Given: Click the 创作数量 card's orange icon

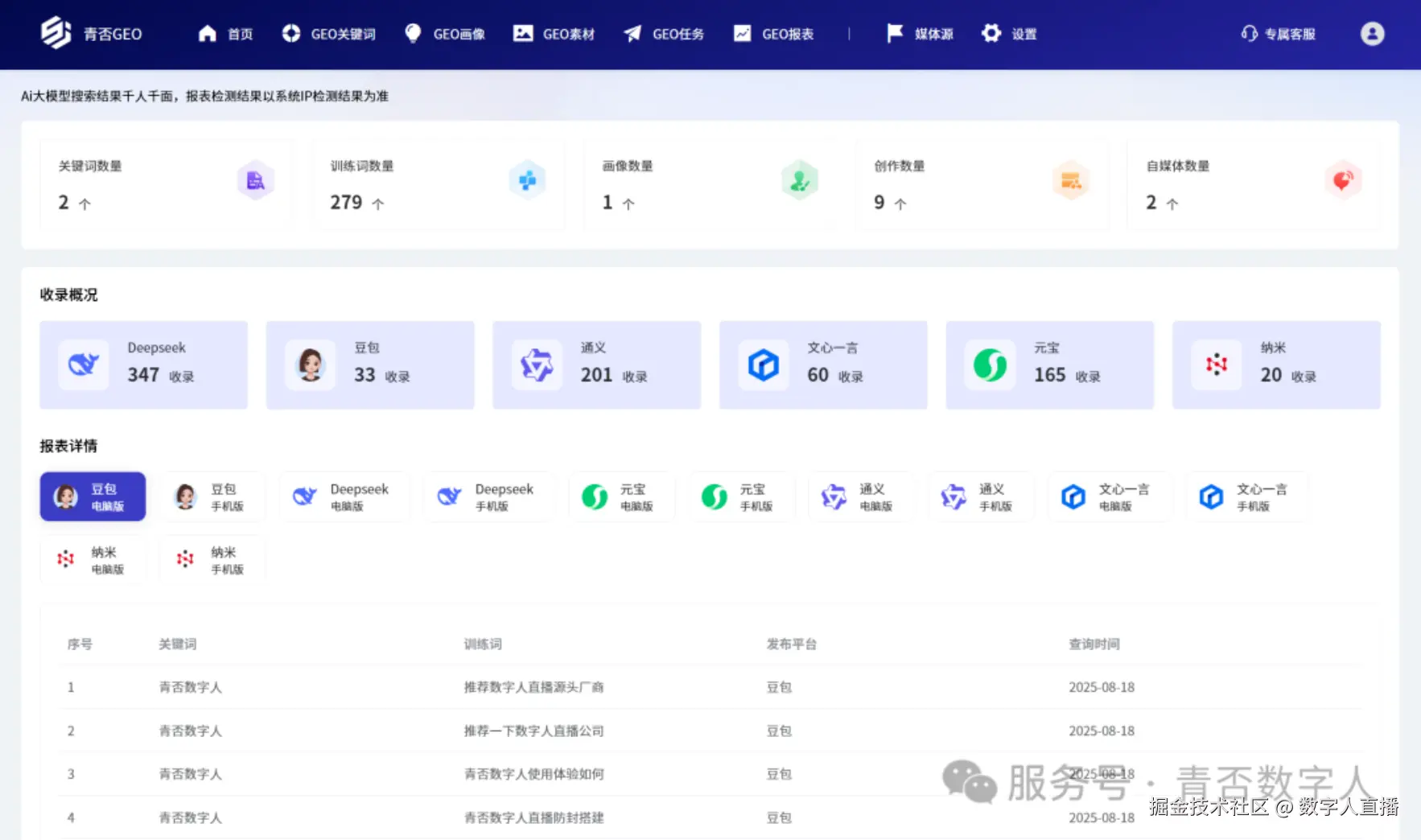Looking at the screenshot, I should click(1071, 180).
